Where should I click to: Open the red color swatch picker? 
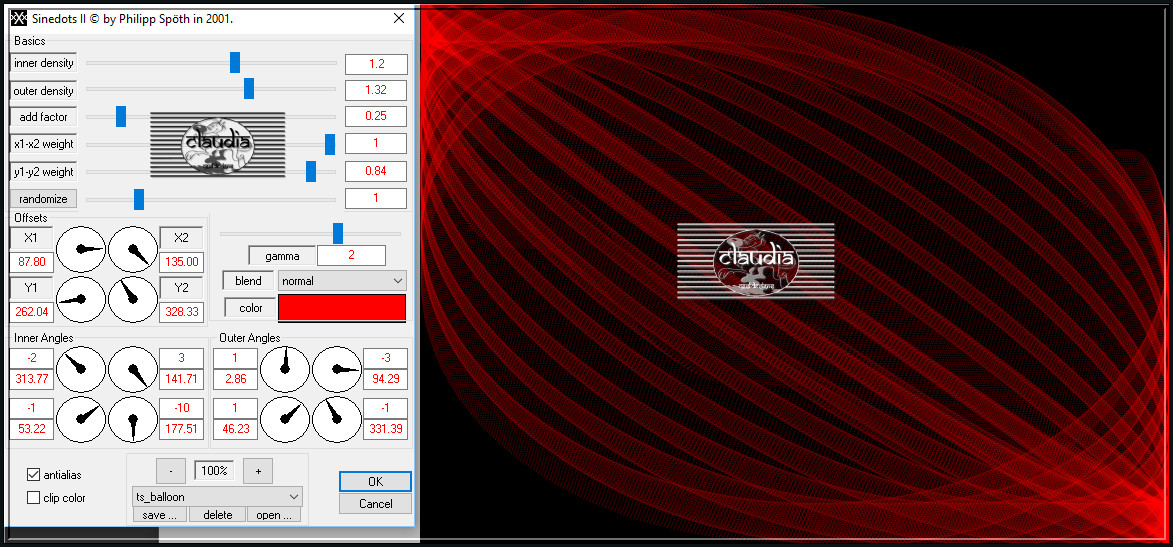point(342,308)
